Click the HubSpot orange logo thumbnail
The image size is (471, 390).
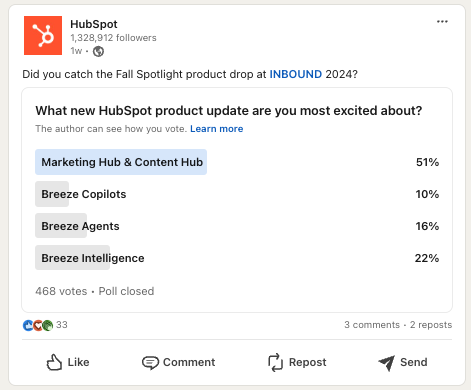43,35
